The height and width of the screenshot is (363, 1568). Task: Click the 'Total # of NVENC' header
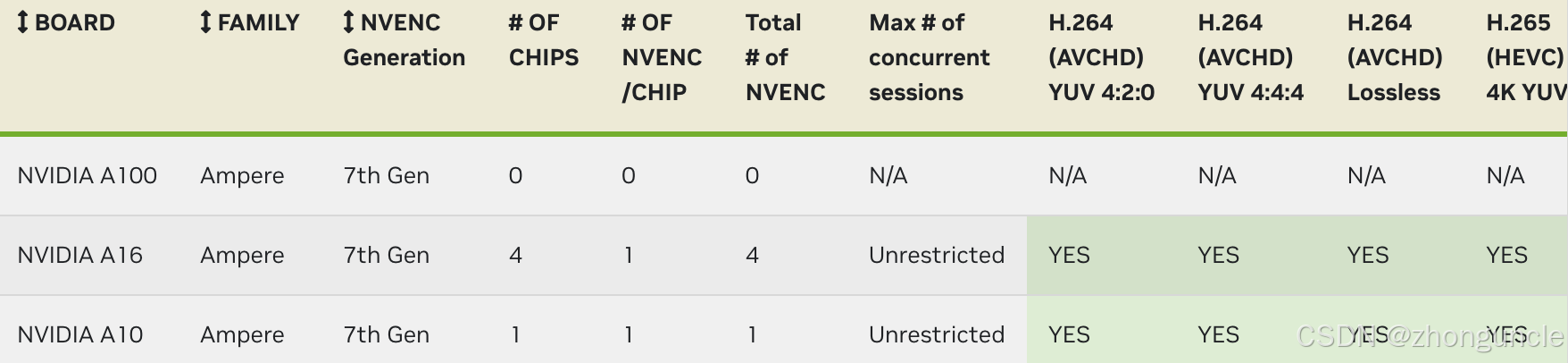(785, 57)
